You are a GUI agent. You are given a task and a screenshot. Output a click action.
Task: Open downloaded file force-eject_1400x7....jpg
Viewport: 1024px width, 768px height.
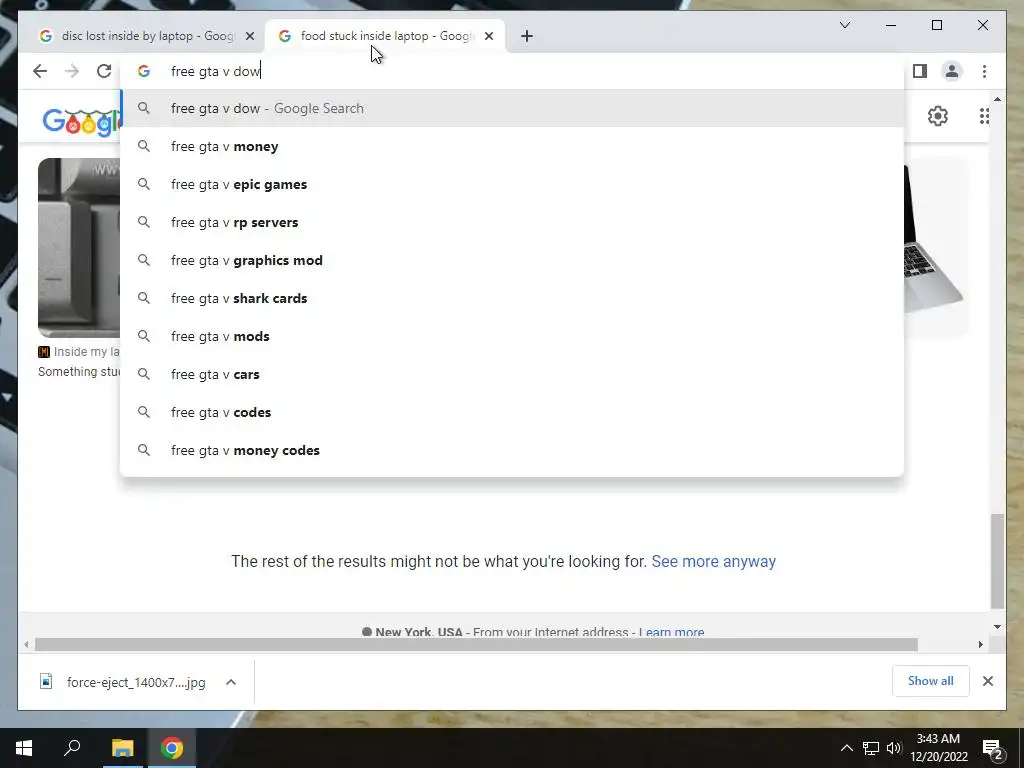123,682
